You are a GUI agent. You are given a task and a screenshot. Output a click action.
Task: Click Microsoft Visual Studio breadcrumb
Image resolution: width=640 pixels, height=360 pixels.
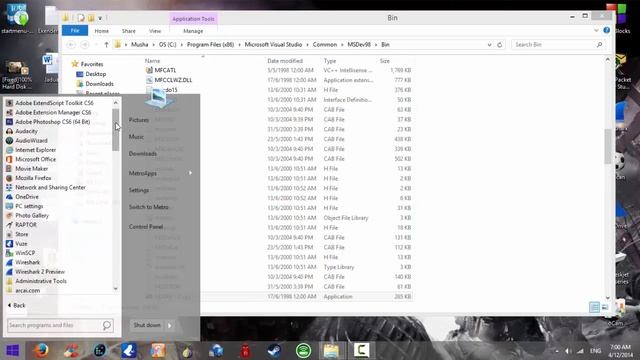273,44
